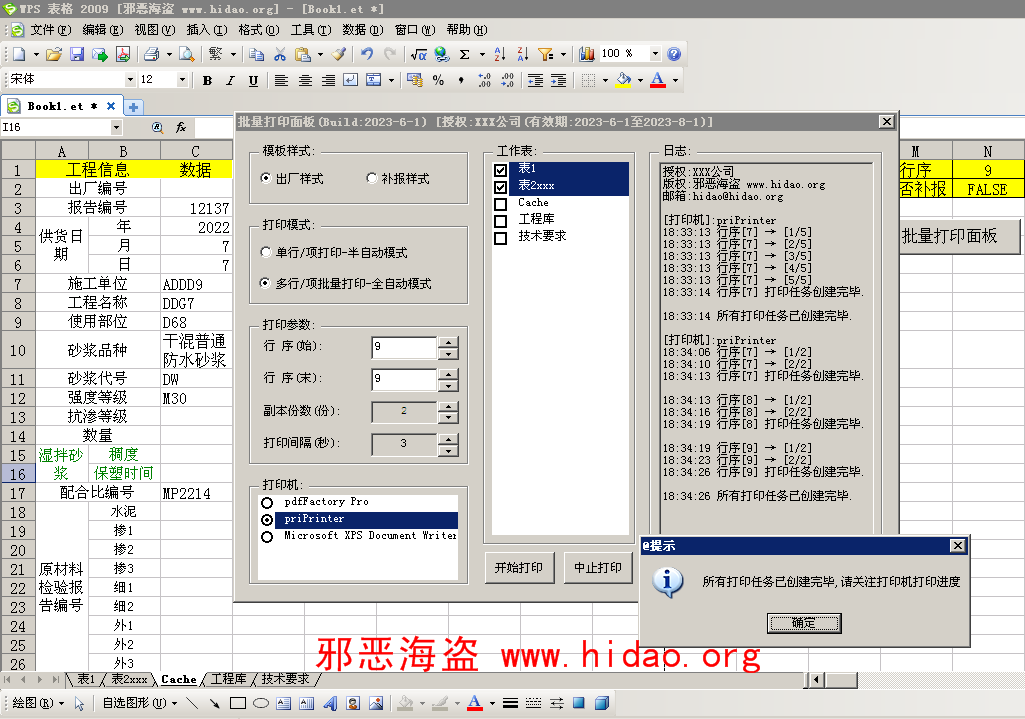Uncheck the 表2xxx worksheet checkbox

(x=500, y=187)
